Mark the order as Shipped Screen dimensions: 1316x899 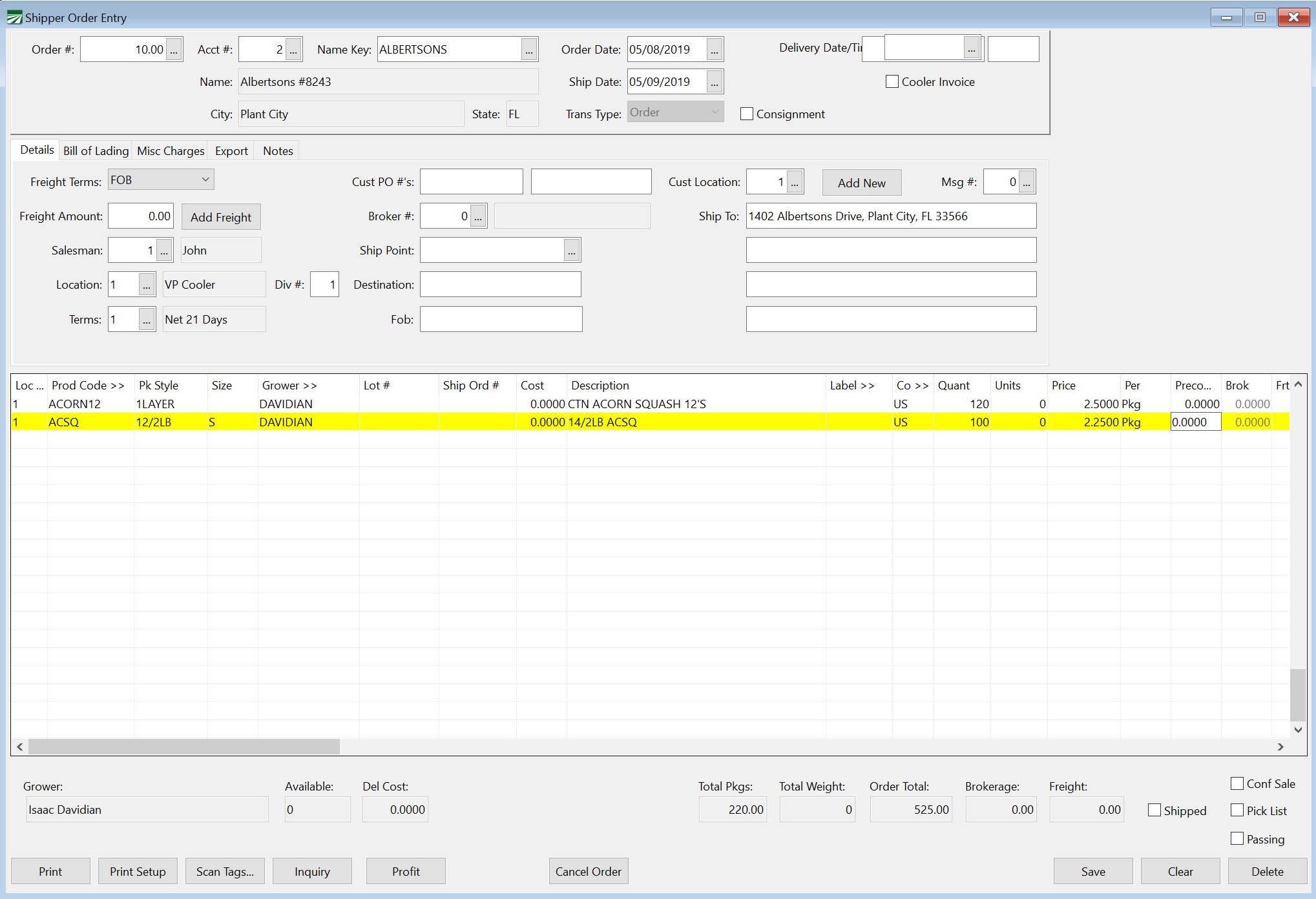click(x=1154, y=809)
